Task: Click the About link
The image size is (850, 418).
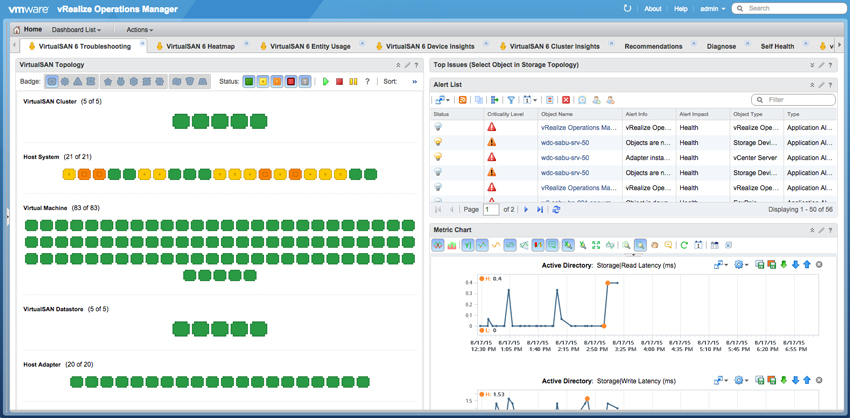Action: tap(653, 9)
